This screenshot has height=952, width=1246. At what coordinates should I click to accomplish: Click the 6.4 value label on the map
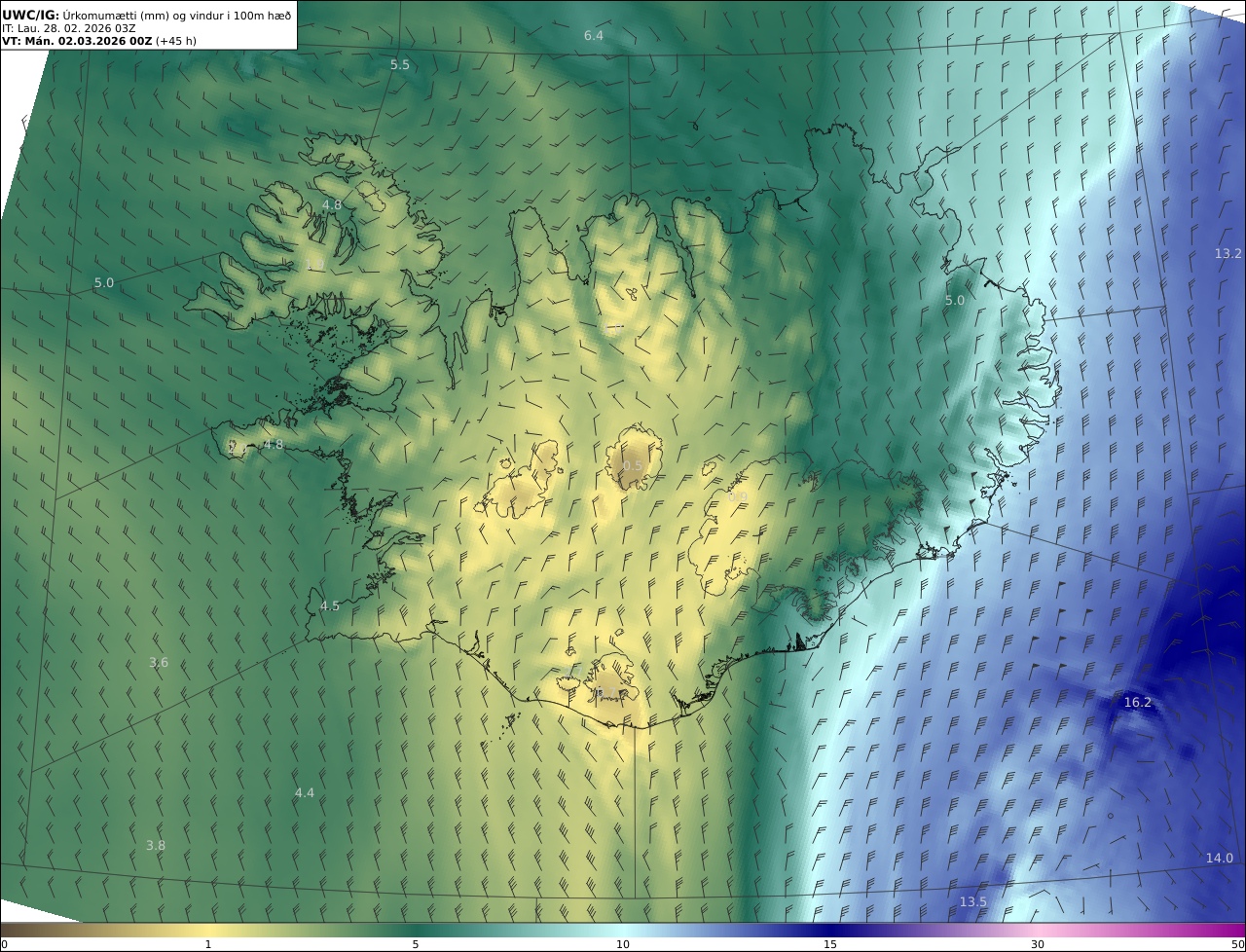click(594, 36)
